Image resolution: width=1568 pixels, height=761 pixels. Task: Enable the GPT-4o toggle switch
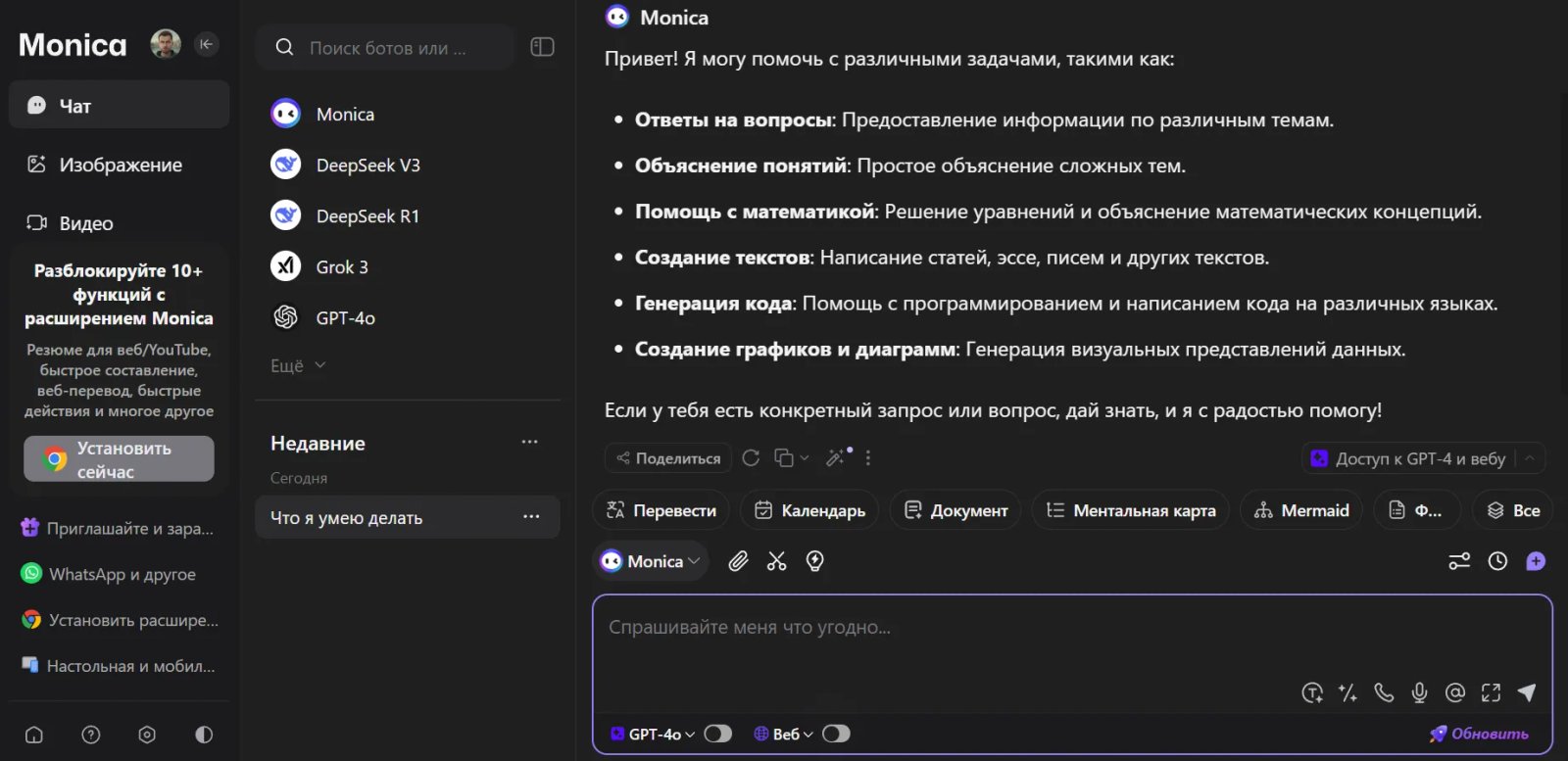coord(718,734)
